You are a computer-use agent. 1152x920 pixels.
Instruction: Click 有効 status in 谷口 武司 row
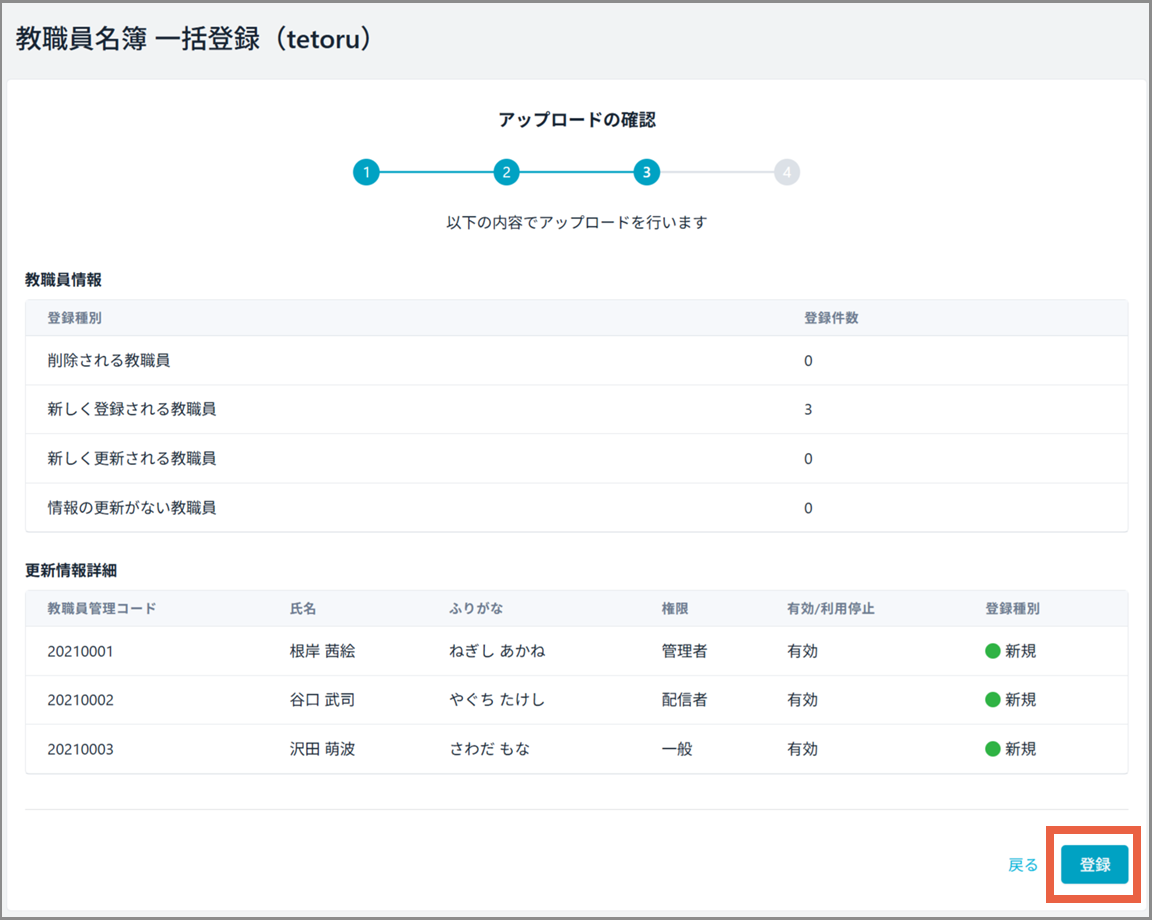(x=802, y=700)
